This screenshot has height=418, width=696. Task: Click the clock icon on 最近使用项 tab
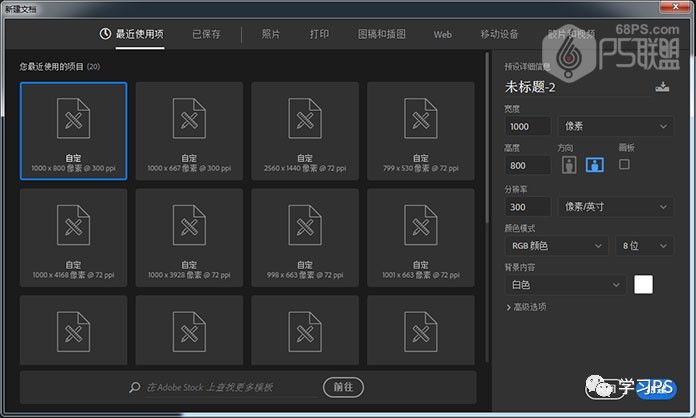(x=106, y=34)
